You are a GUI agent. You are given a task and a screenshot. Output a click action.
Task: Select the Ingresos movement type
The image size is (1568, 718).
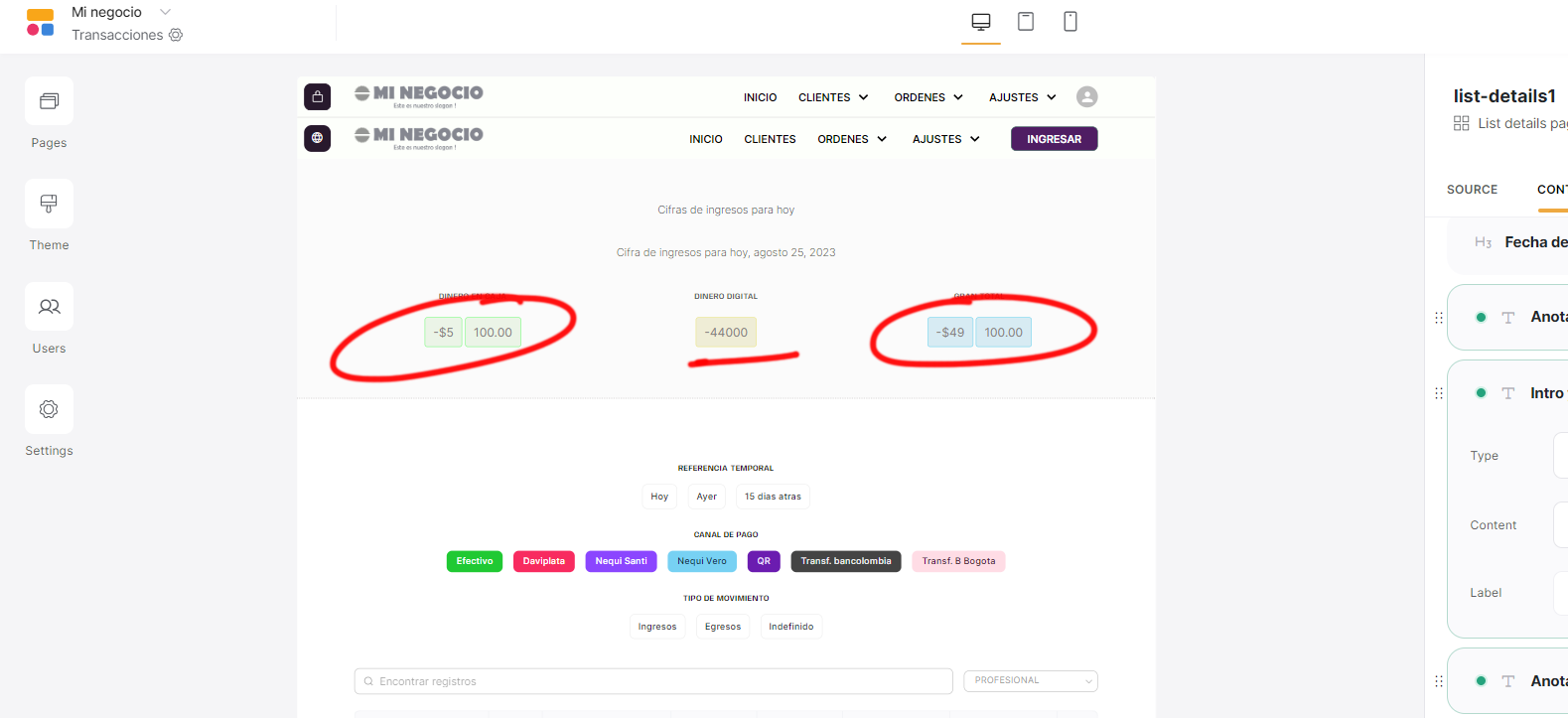click(x=657, y=627)
